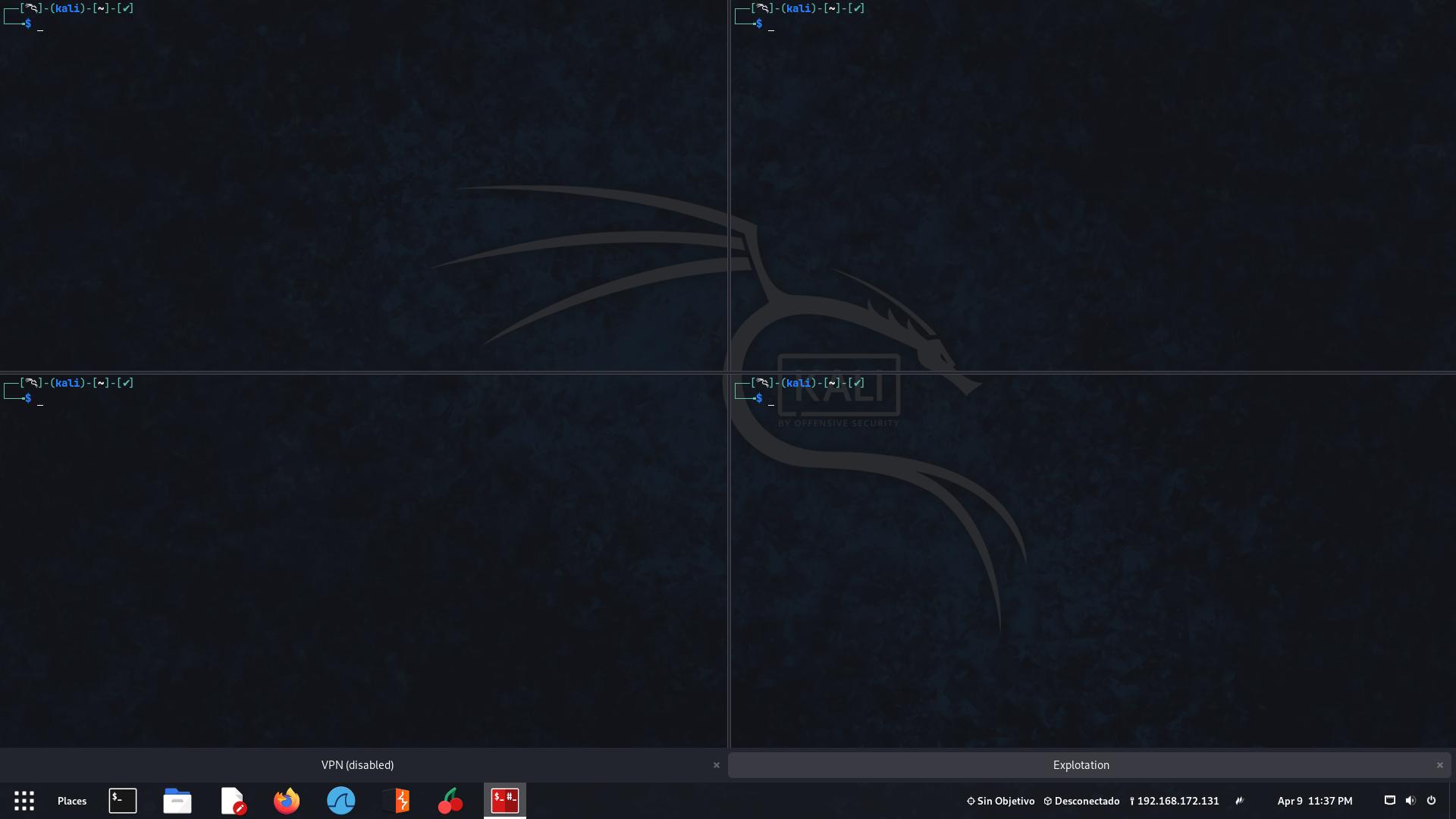1456x819 pixels.
Task: Open the Apr 9 11:37 PM clock
Action: click(1314, 801)
